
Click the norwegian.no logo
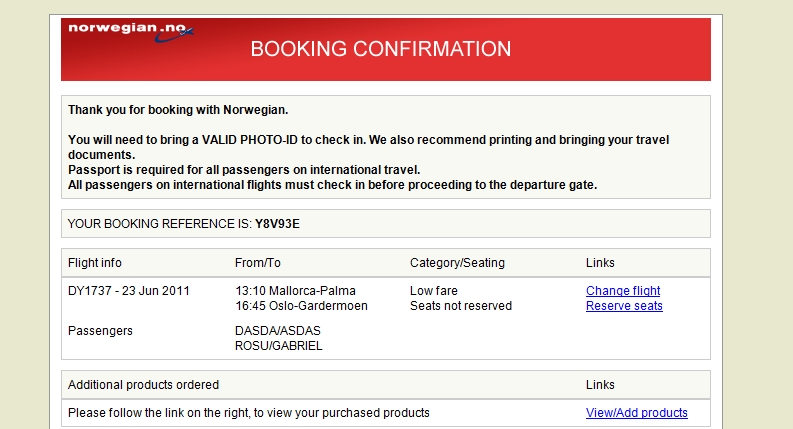tap(130, 31)
